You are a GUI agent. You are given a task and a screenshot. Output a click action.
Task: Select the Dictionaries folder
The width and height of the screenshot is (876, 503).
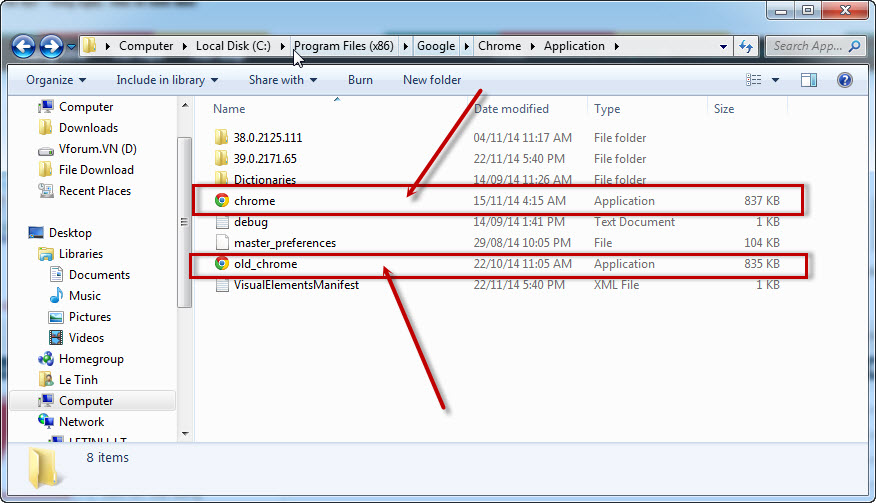point(265,179)
